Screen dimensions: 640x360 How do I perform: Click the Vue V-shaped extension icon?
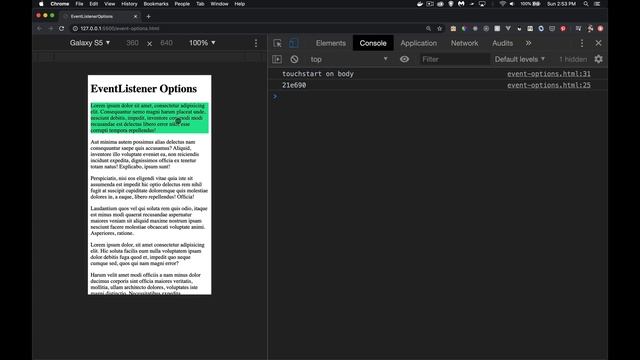pyautogui.click(x=508, y=29)
